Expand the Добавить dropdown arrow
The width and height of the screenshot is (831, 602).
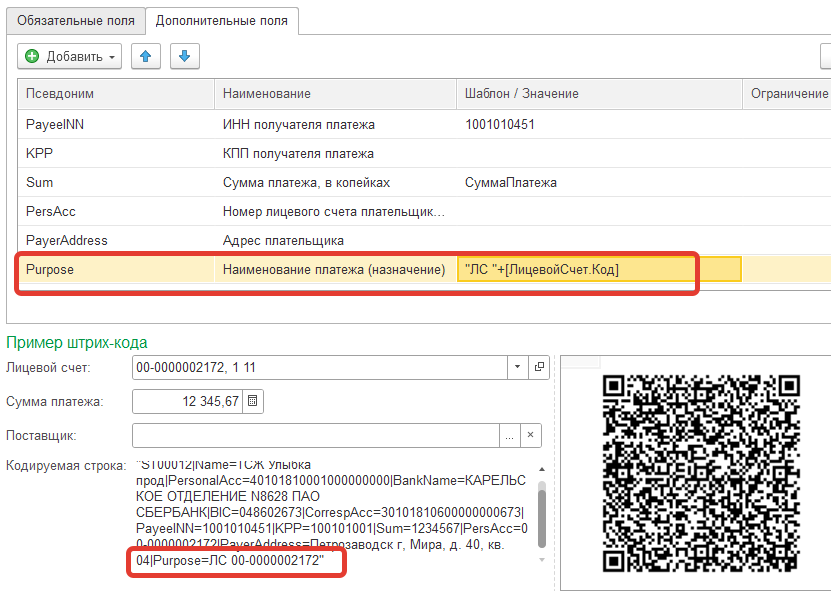point(112,57)
